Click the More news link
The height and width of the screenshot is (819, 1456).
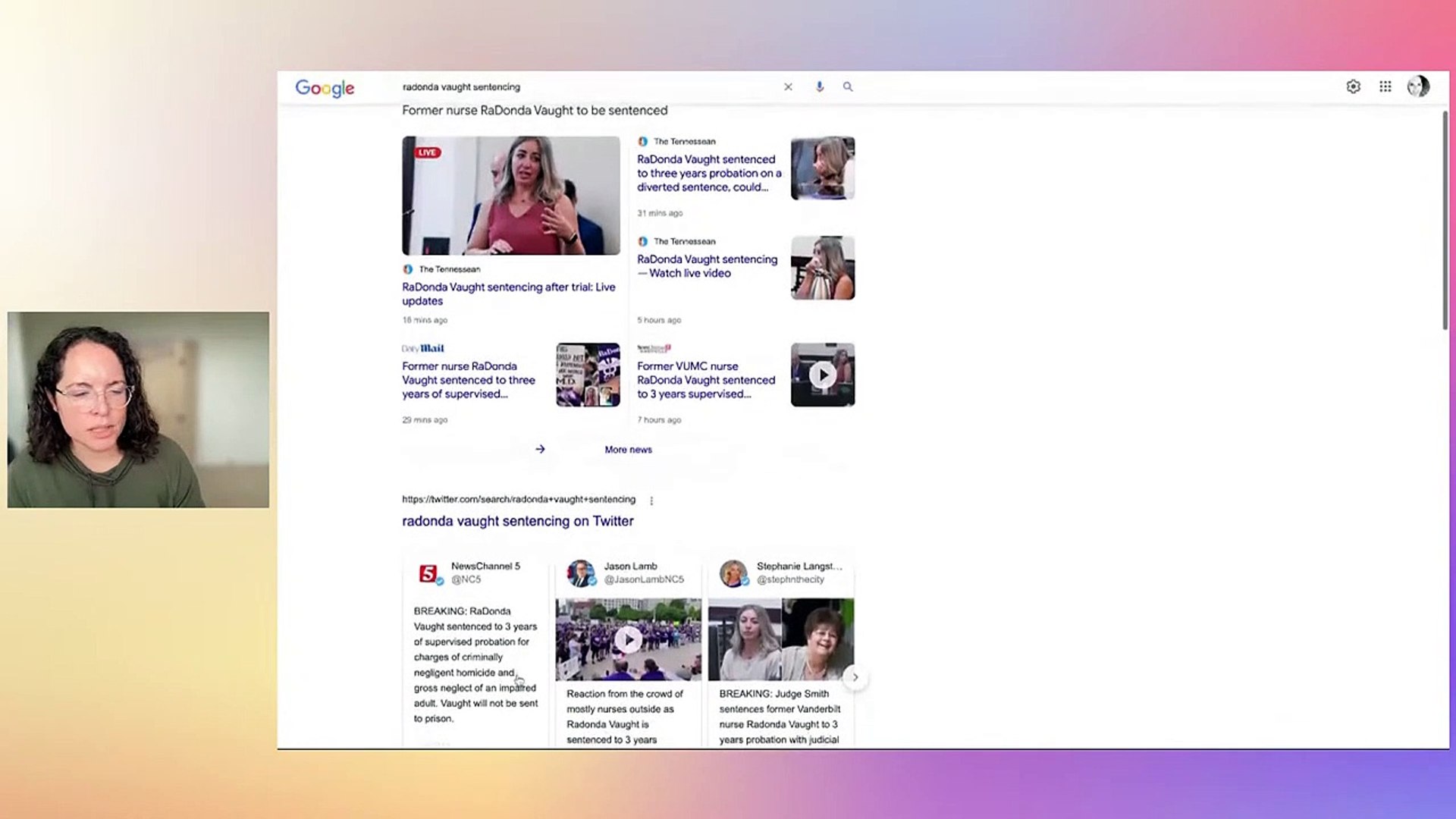(x=628, y=450)
